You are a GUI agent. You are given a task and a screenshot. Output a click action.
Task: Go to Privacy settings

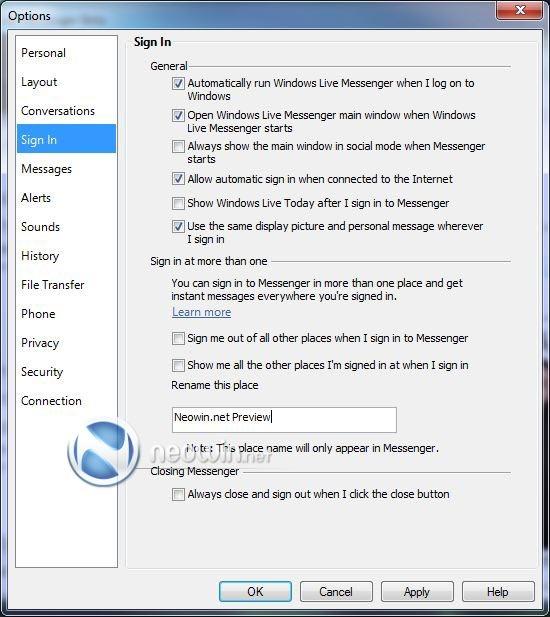66,343
